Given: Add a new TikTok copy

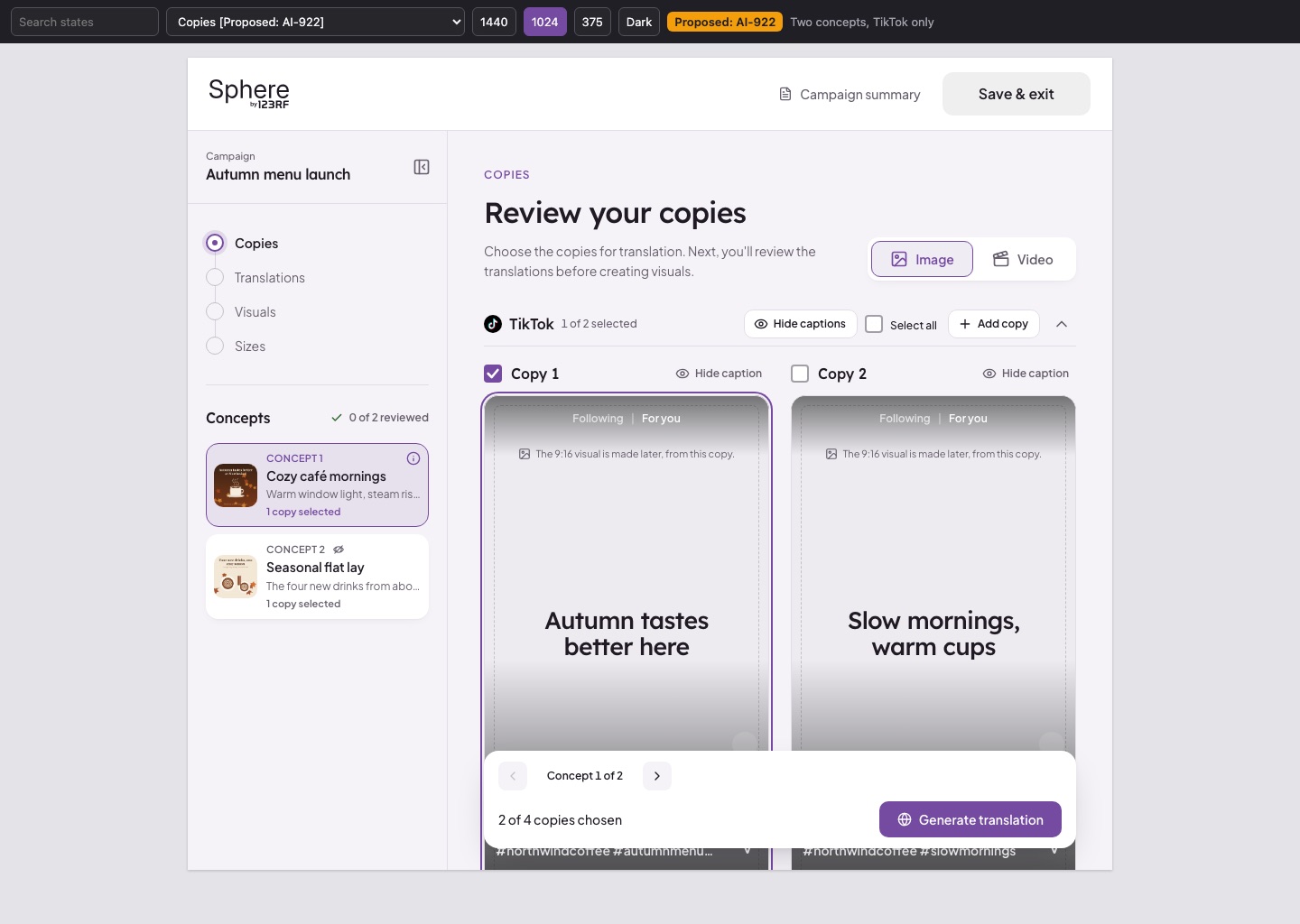Looking at the screenshot, I should coord(994,324).
